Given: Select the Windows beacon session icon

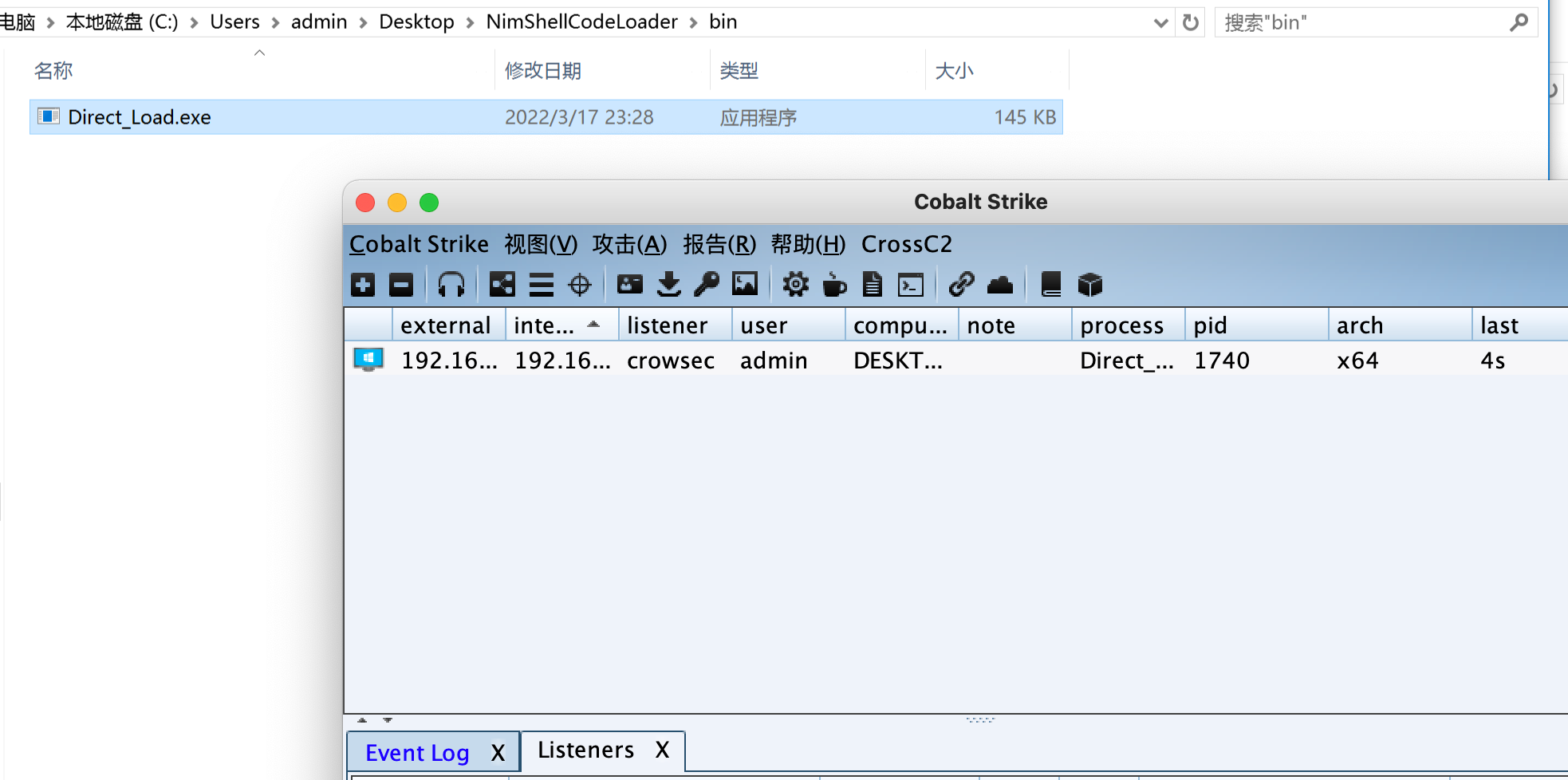Looking at the screenshot, I should (368, 360).
